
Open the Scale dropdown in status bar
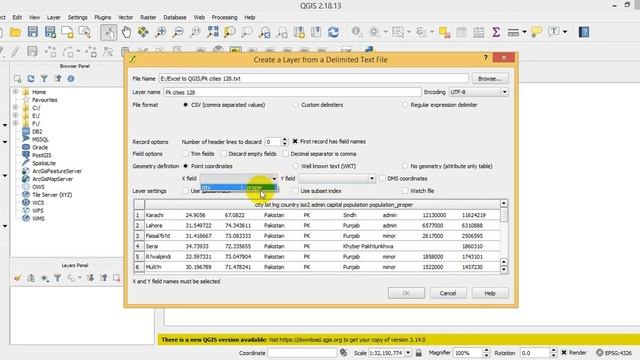pos(408,353)
